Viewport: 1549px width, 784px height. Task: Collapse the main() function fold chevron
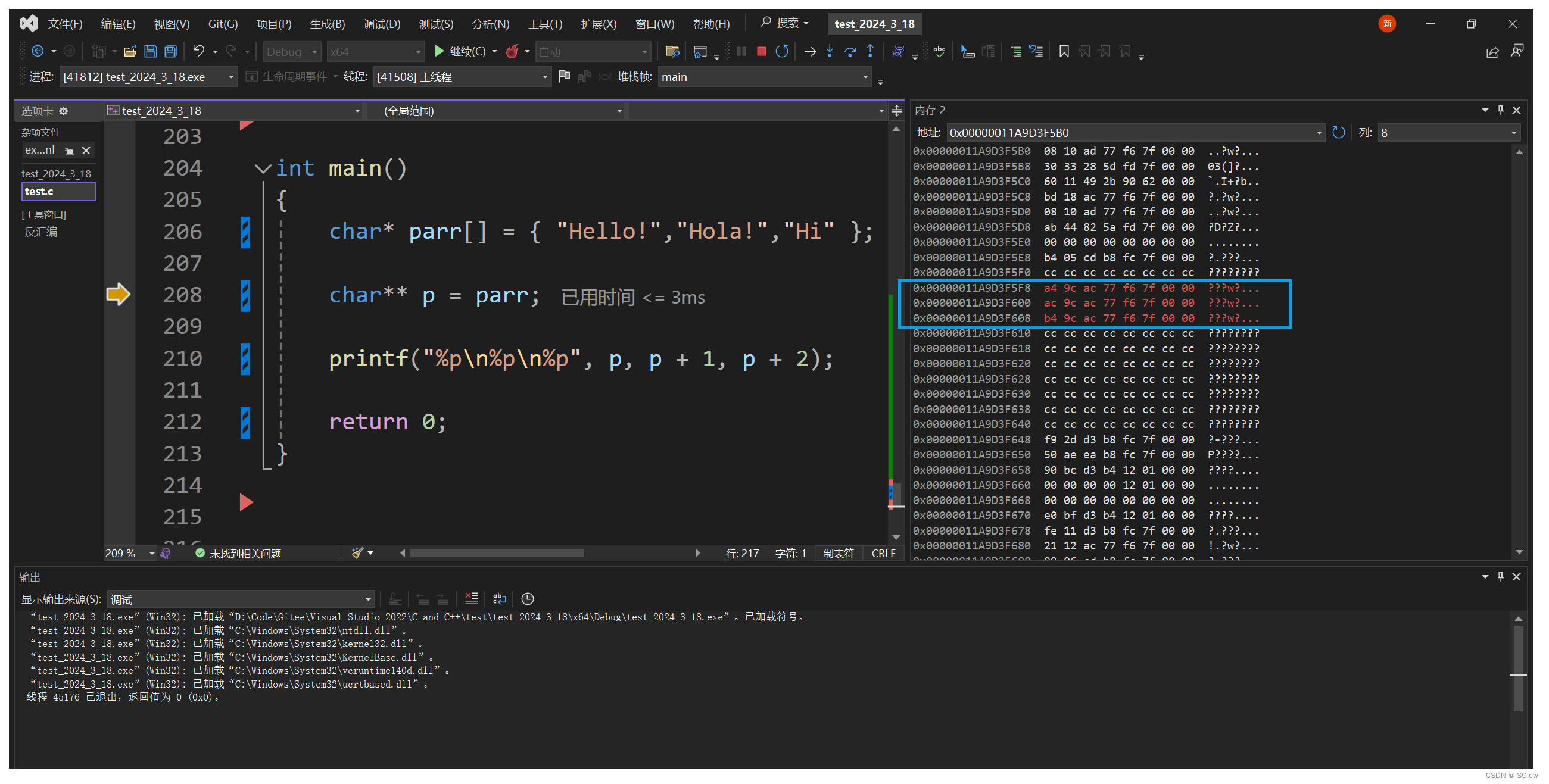pyautogui.click(x=262, y=169)
